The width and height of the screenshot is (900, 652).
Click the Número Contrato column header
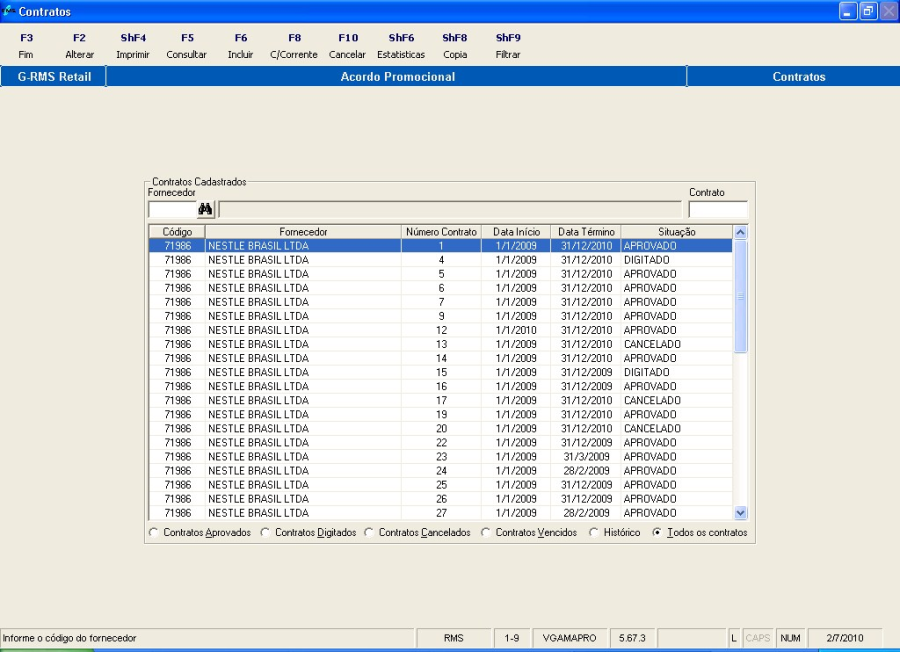[x=441, y=232]
